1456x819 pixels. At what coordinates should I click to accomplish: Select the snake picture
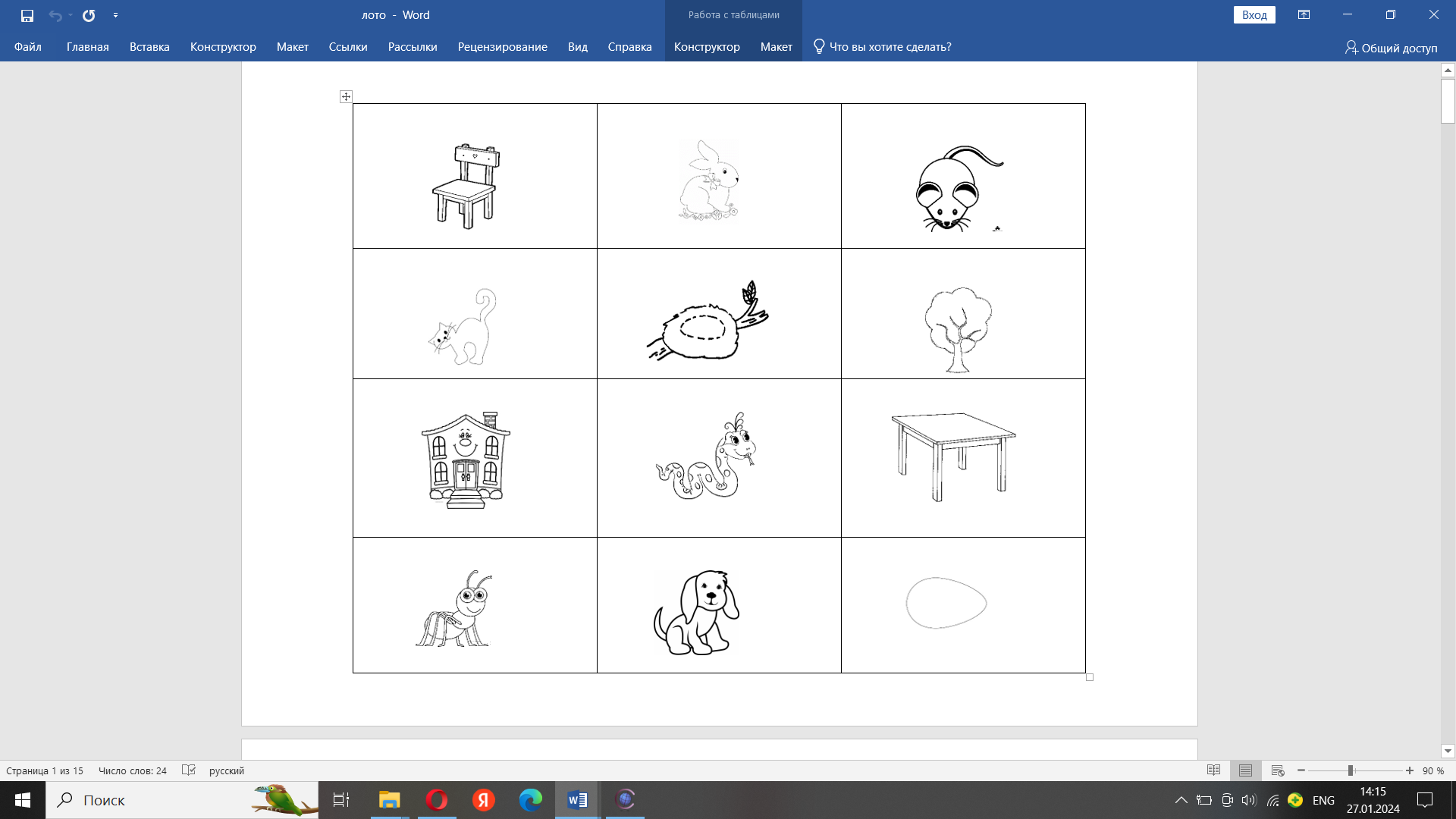[706, 456]
